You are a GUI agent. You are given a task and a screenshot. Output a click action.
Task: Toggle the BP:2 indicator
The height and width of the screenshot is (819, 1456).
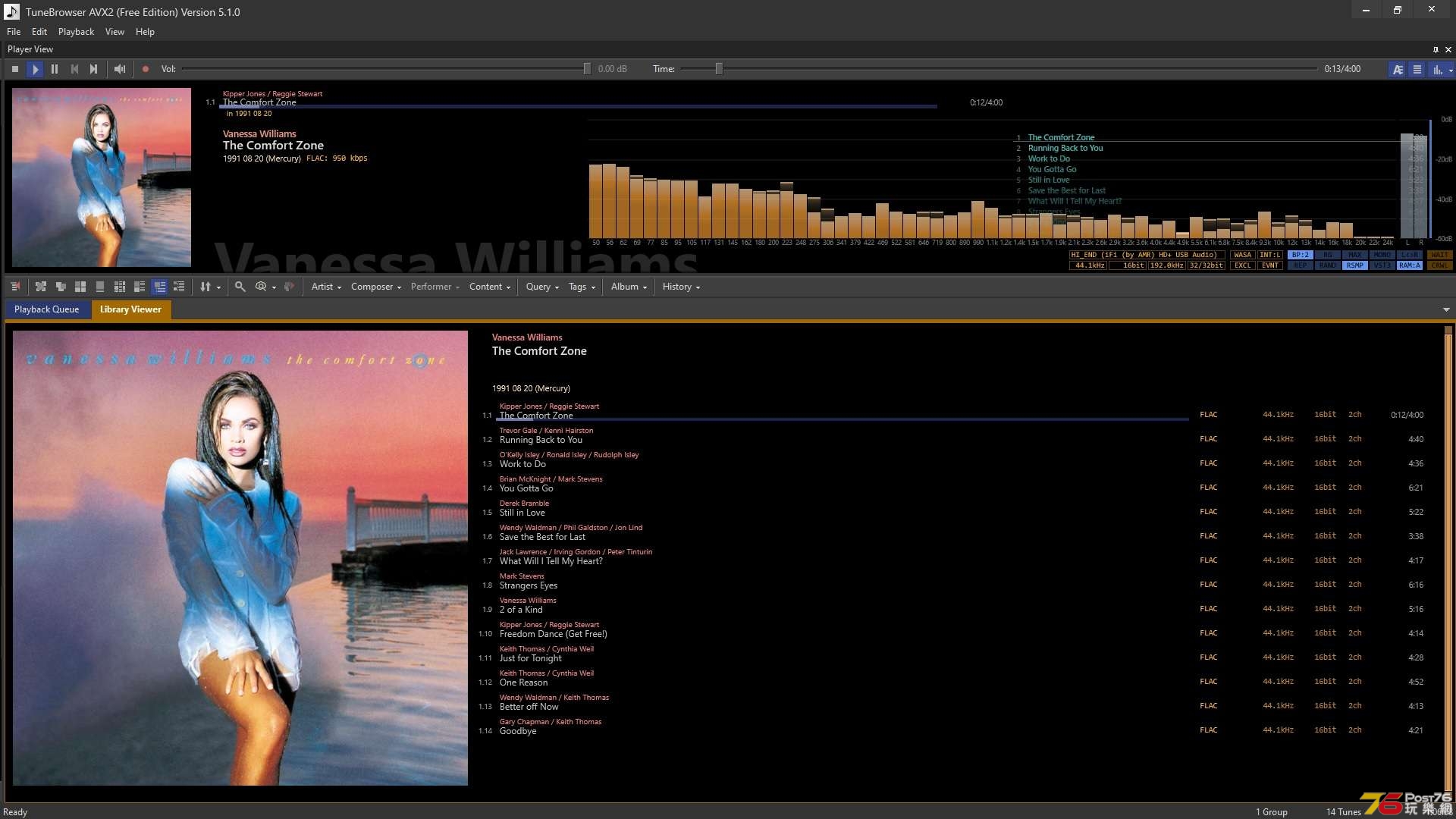1301,255
